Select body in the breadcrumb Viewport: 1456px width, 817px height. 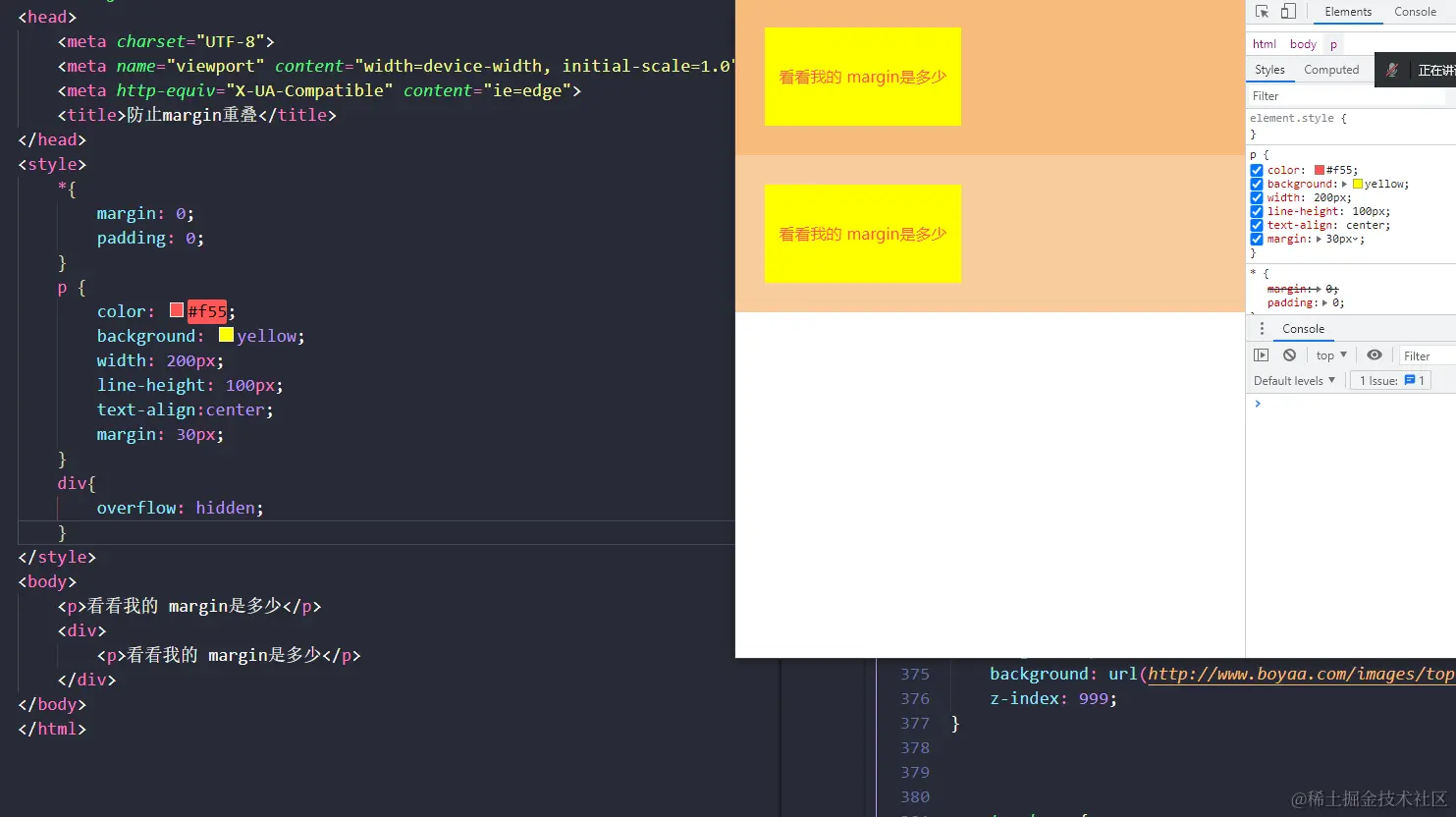[1303, 44]
